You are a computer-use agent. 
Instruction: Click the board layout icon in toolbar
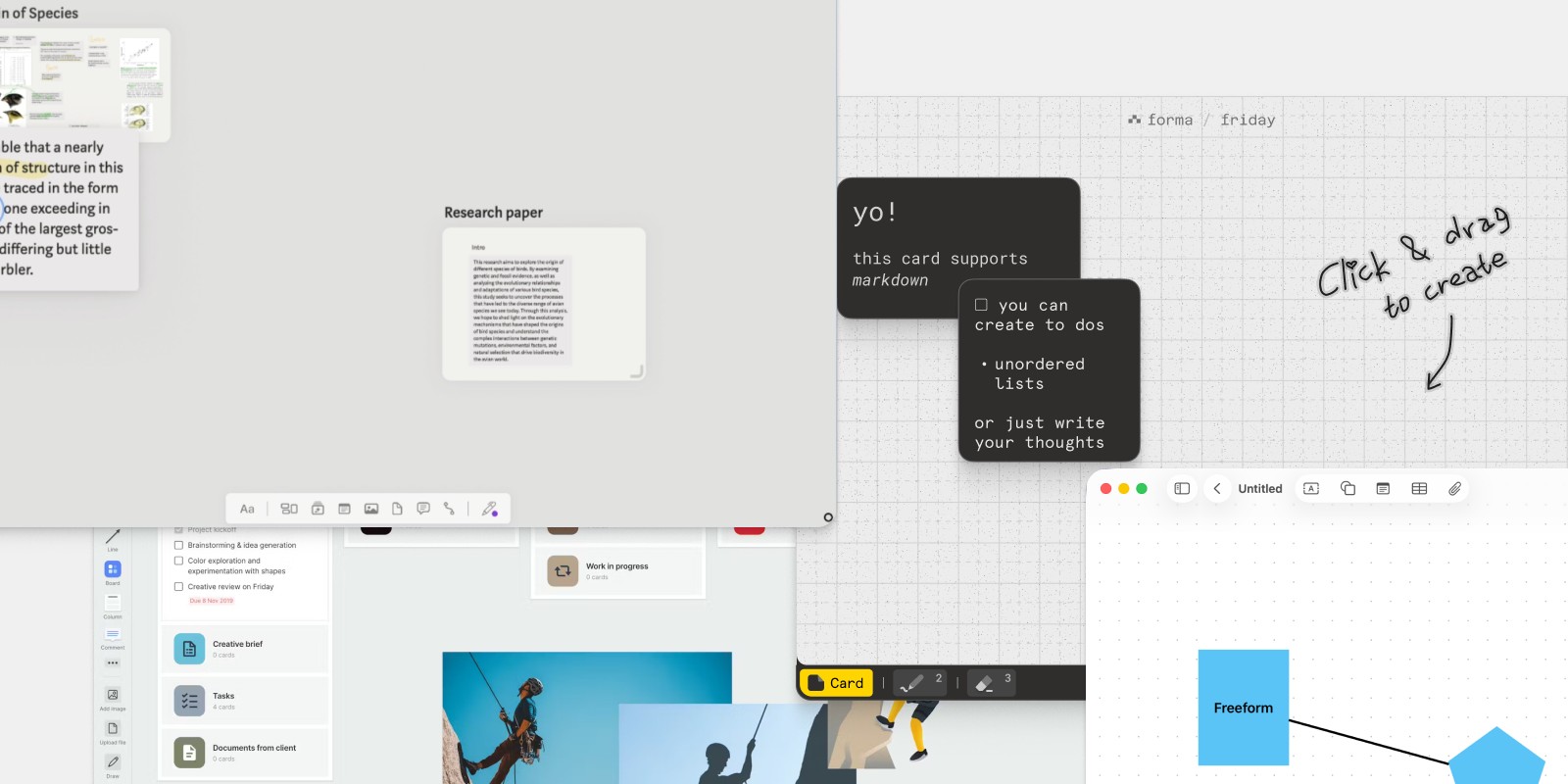(289, 509)
